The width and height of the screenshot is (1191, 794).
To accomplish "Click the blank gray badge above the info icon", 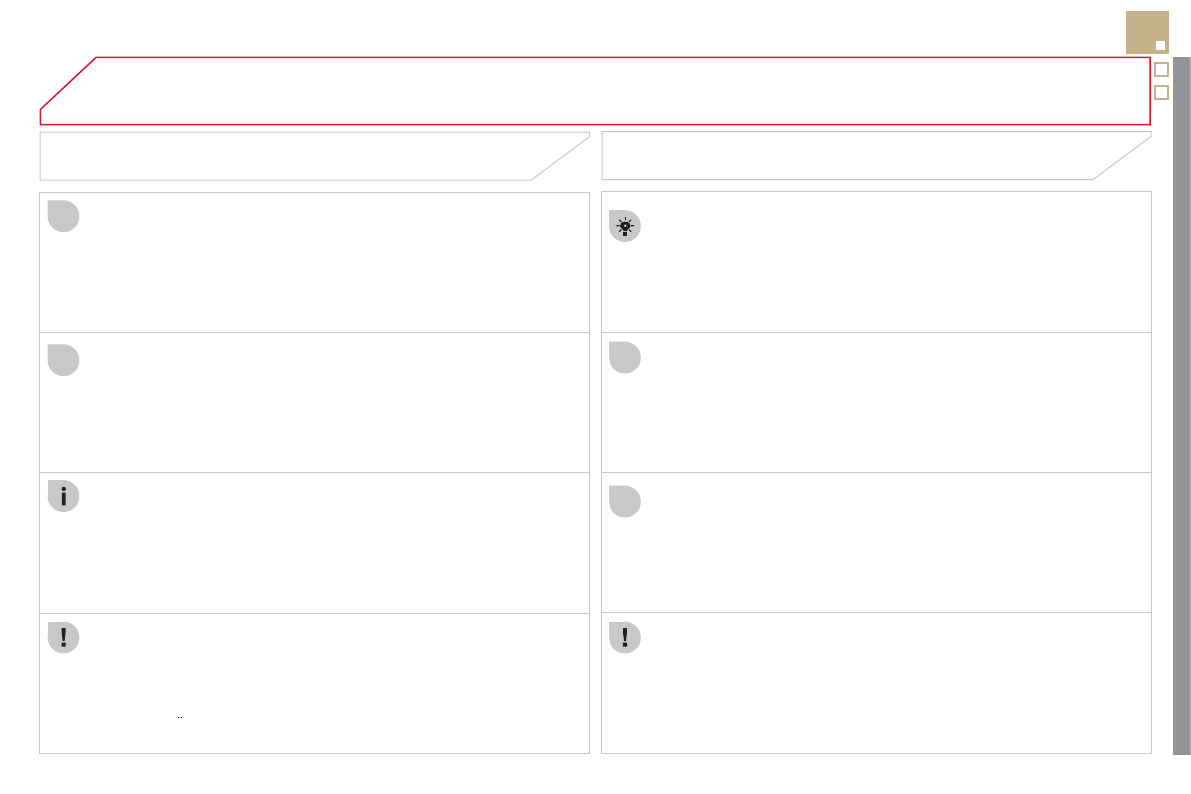I will 63,360.
